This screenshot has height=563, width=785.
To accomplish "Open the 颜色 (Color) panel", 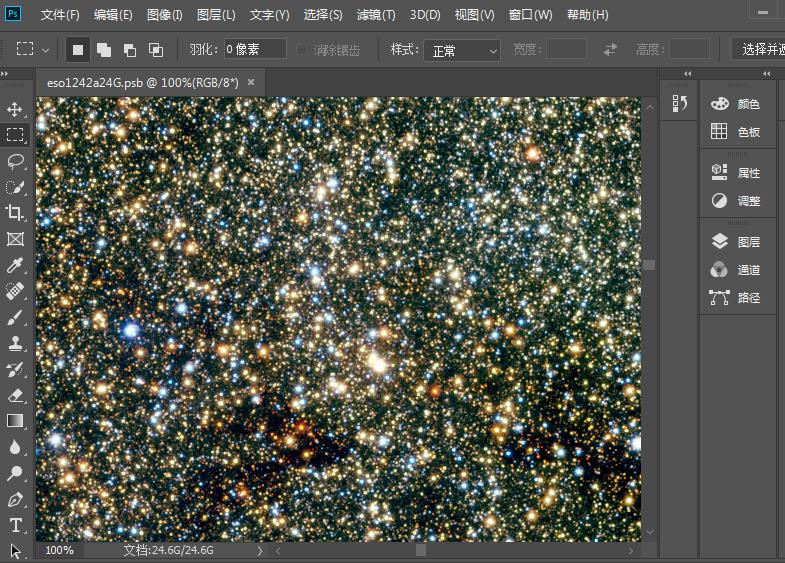I will [x=736, y=104].
